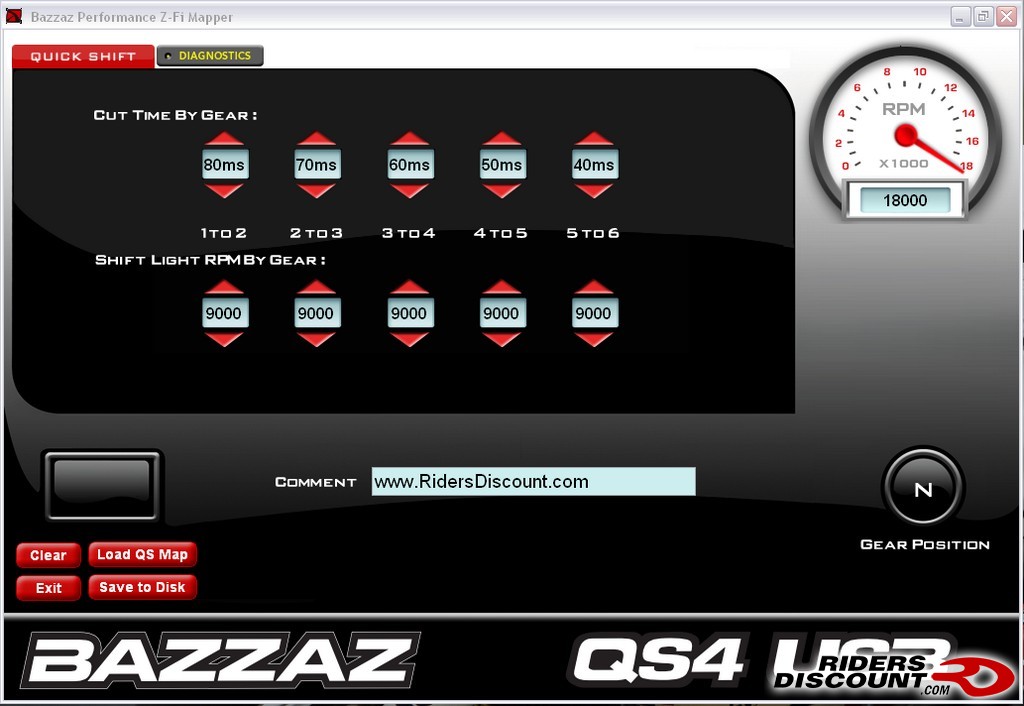Screen dimensions: 1024x706
Task: Click Load QS Map
Action: (x=142, y=554)
